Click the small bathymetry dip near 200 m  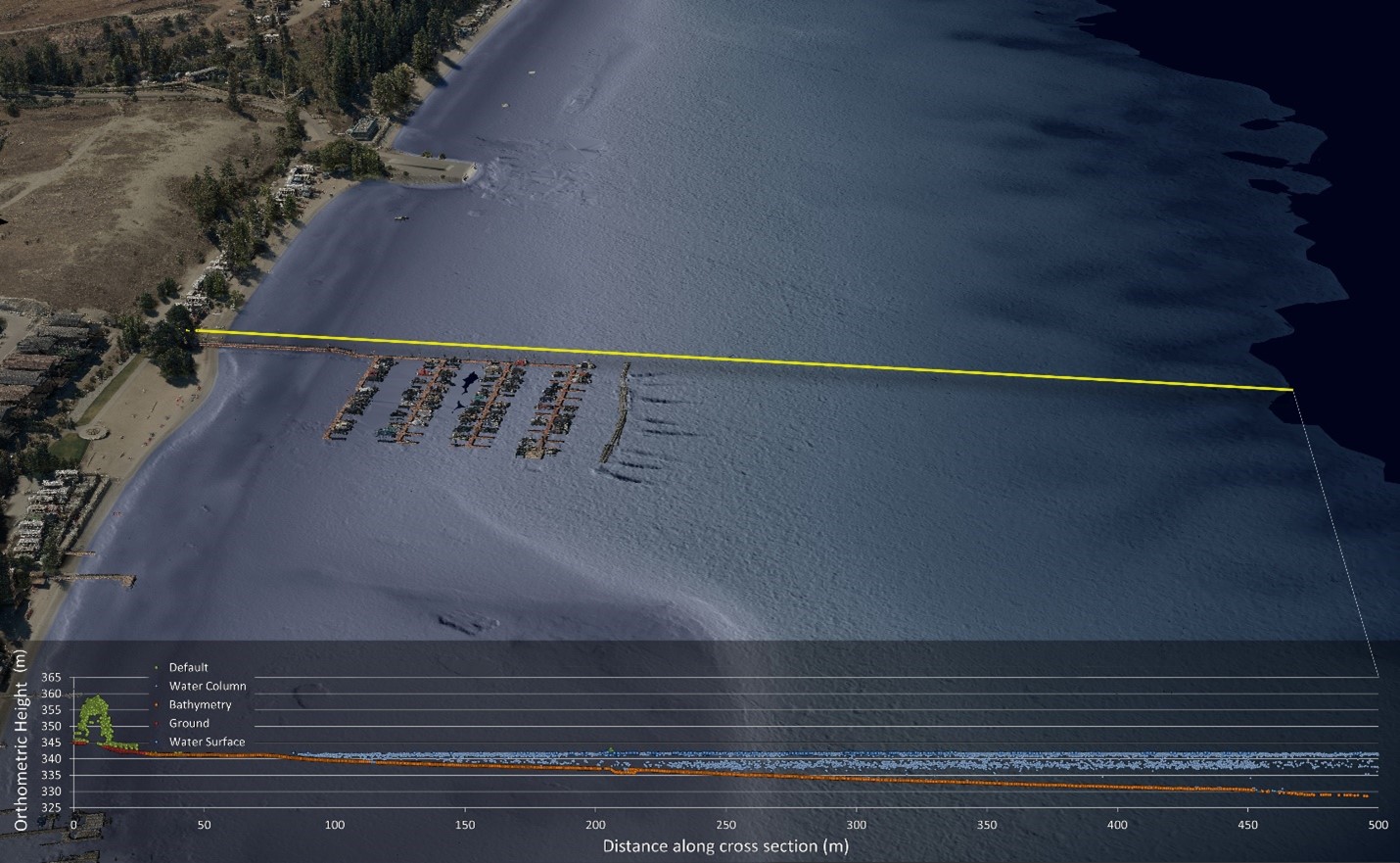[623, 771]
